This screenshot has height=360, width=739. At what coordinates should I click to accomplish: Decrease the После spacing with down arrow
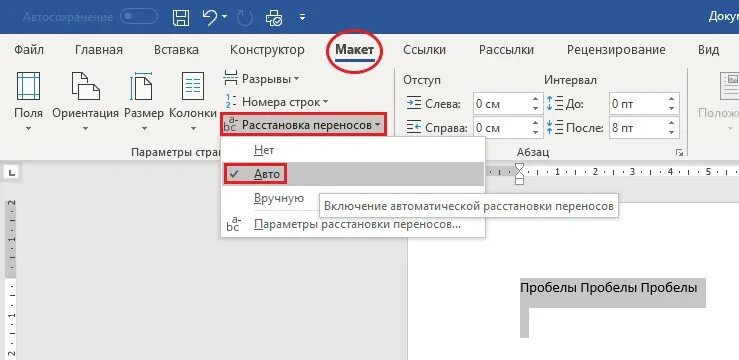tap(671, 133)
